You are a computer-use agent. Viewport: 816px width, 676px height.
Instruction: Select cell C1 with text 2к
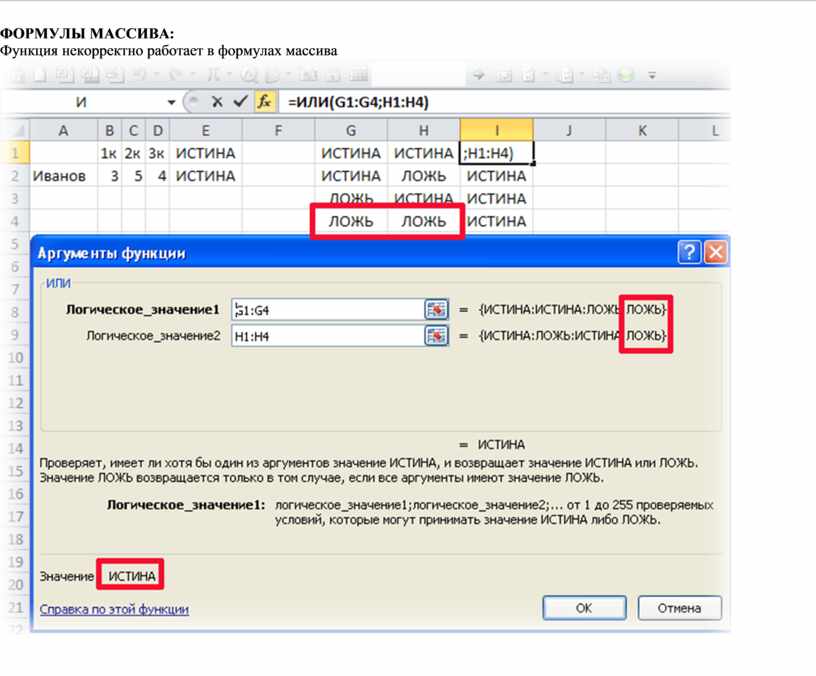[134, 153]
